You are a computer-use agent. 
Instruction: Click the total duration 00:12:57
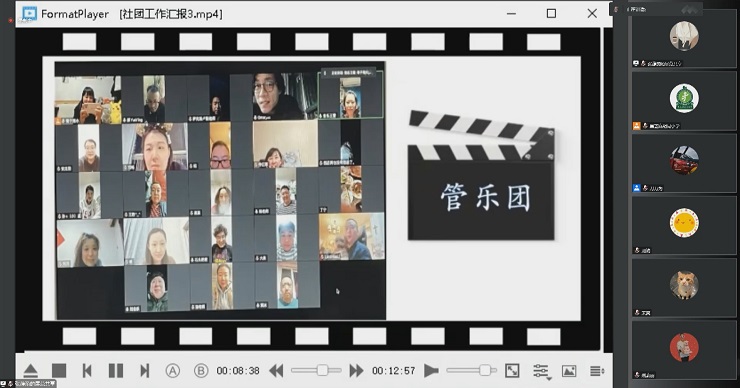click(394, 371)
